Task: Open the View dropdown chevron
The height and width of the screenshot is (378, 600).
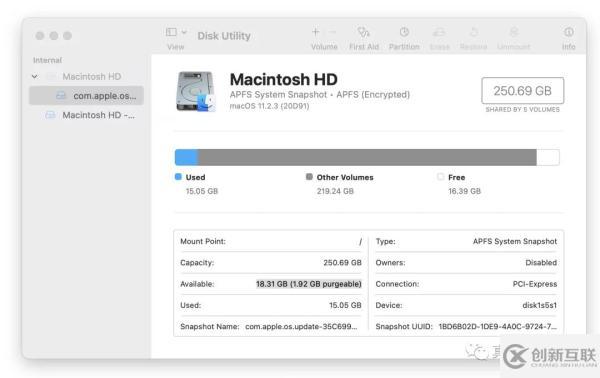Action: 184,32
